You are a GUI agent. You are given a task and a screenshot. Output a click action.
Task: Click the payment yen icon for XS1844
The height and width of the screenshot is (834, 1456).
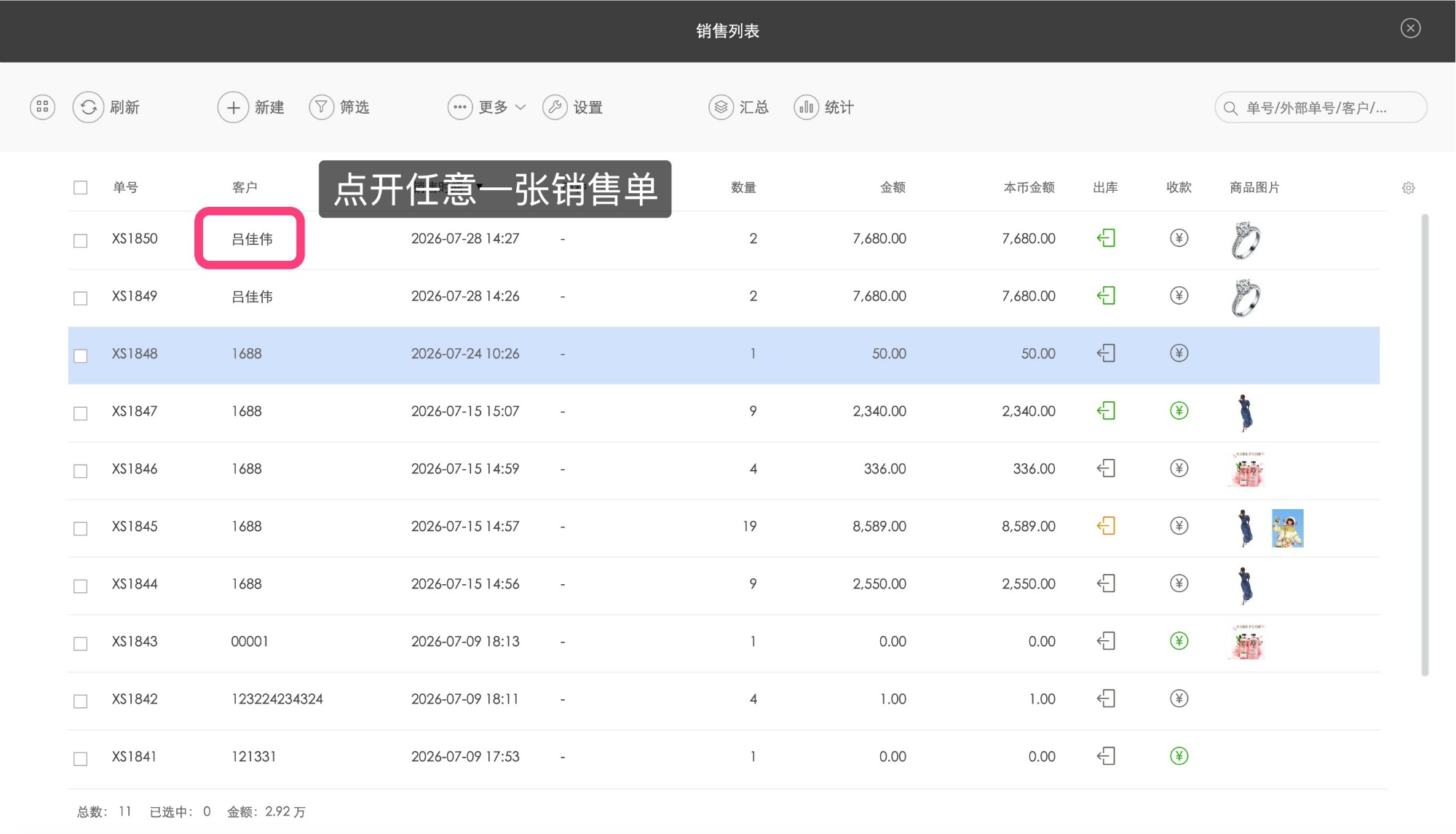pos(1179,583)
